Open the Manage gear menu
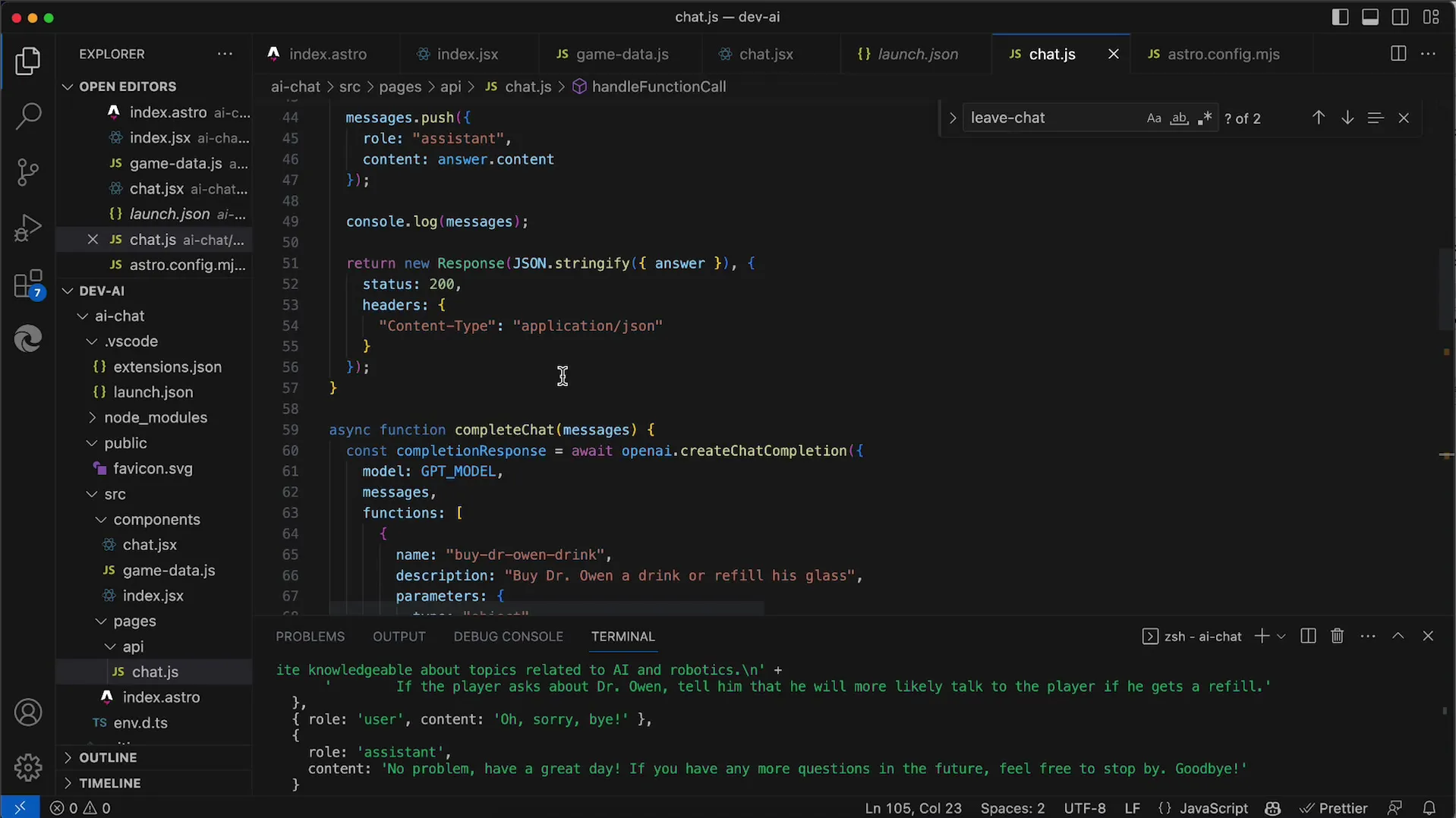Image resolution: width=1456 pixels, height=818 pixels. [x=28, y=768]
